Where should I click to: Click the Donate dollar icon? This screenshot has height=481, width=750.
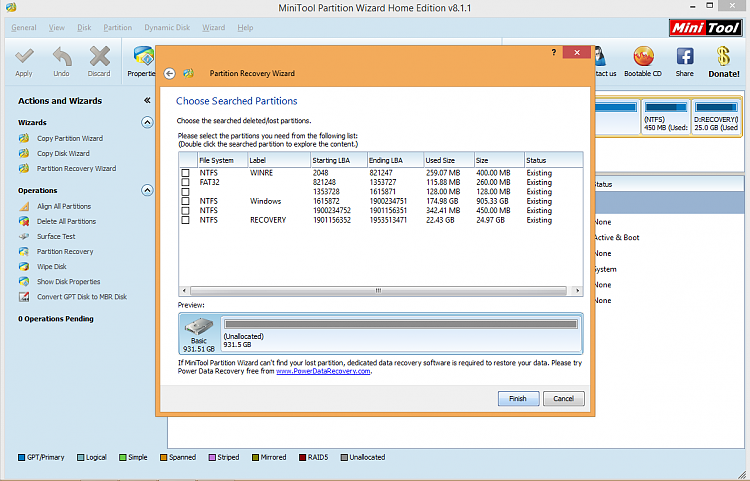click(723, 56)
